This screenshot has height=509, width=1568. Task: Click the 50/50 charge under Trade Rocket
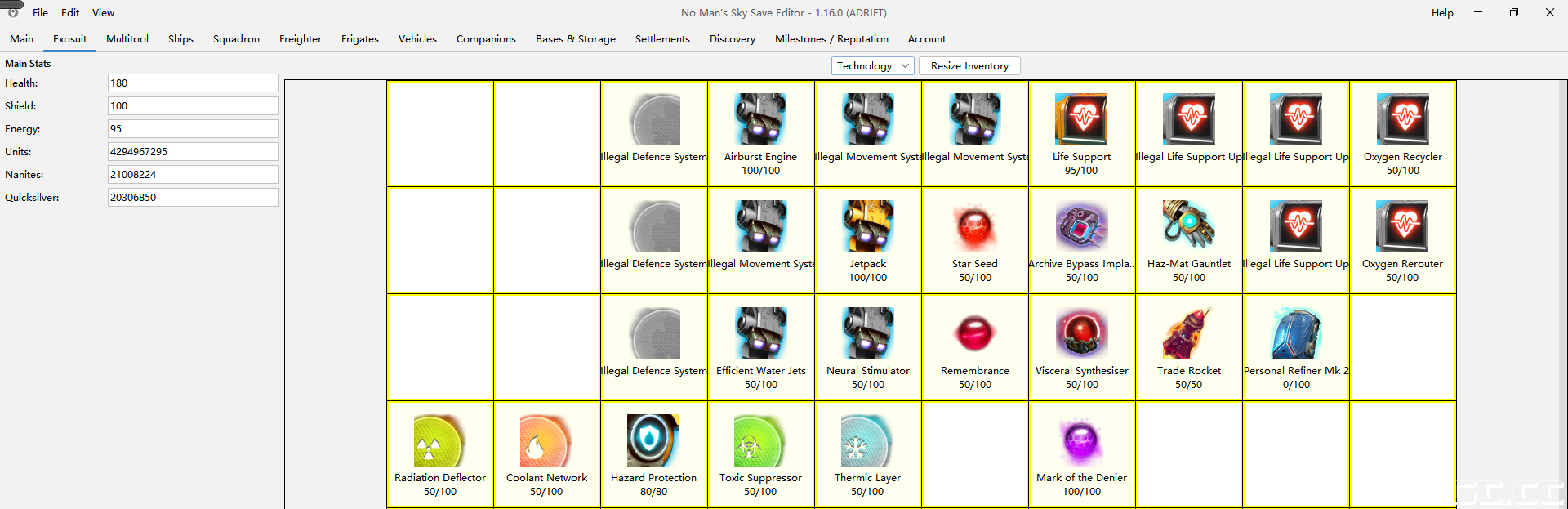[x=1188, y=385]
